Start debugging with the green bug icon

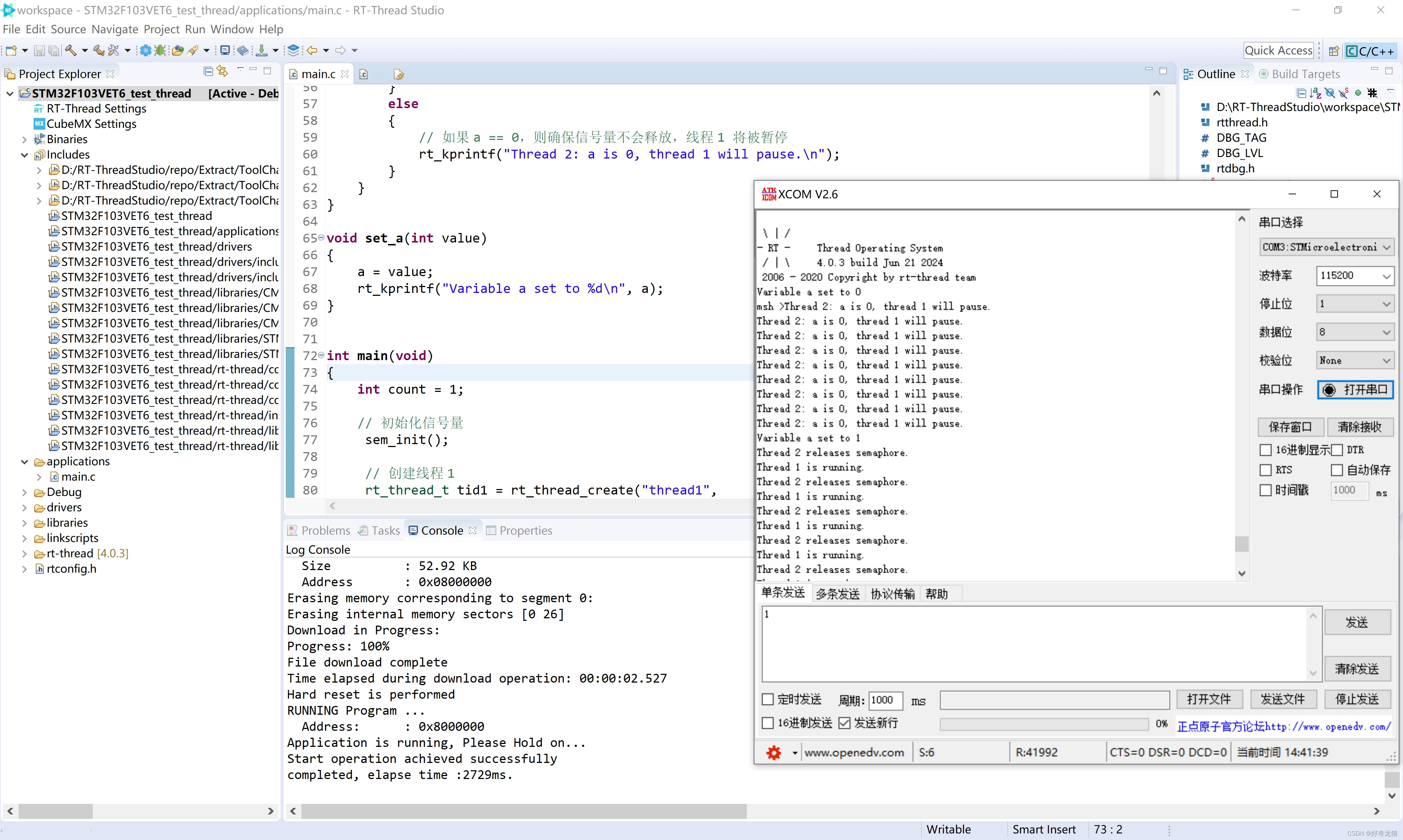(x=160, y=50)
